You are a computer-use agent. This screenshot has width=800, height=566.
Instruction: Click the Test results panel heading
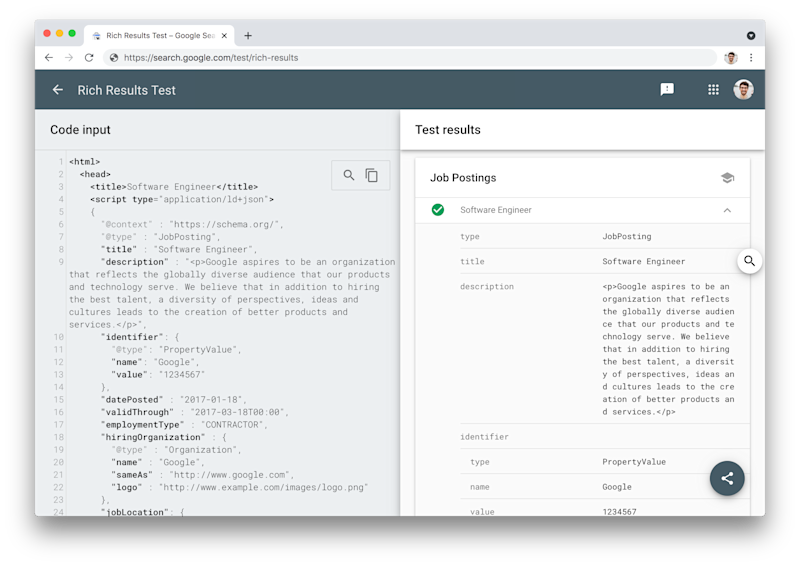pyautogui.click(x=448, y=130)
